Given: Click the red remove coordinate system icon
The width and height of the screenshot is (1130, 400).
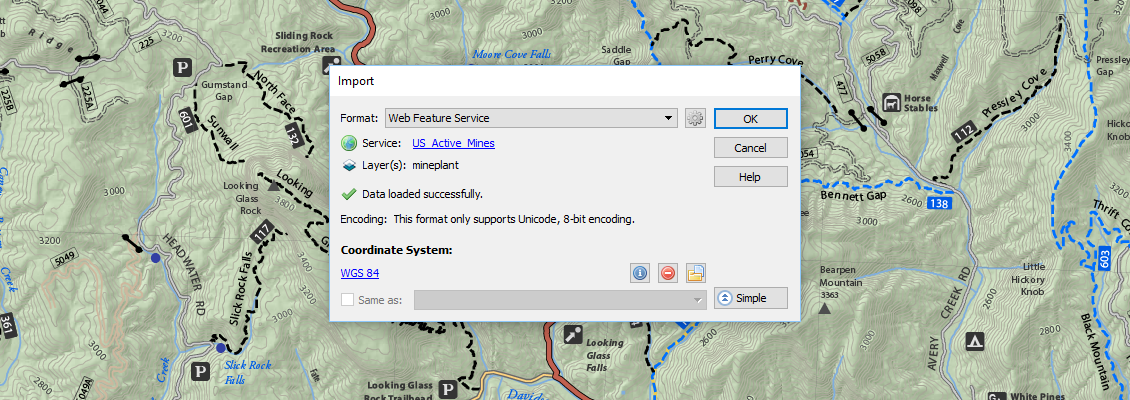Looking at the screenshot, I should (x=668, y=273).
